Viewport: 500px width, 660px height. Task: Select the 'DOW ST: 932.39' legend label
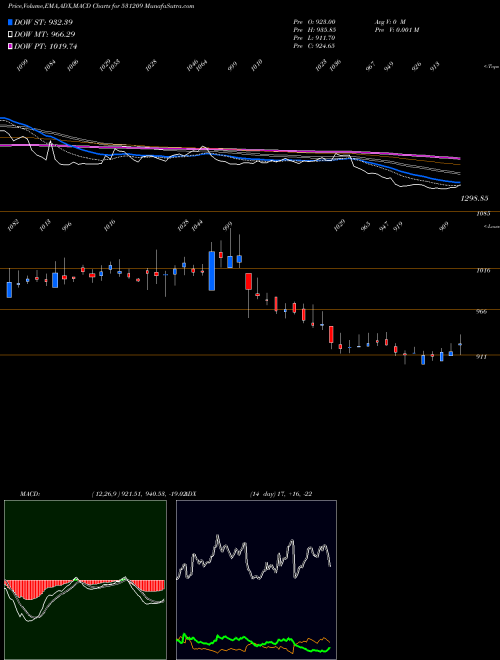click(x=43, y=22)
